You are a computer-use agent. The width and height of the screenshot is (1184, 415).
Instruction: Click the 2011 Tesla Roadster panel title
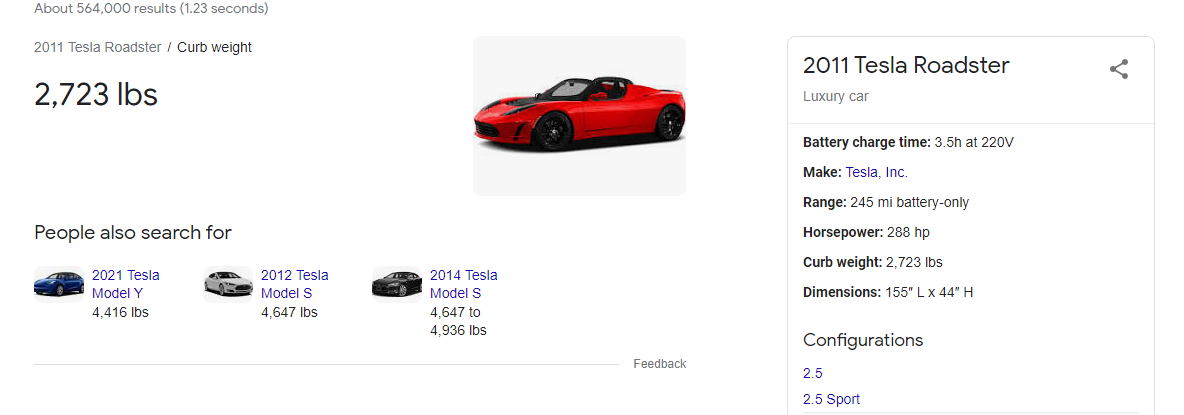[906, 66]
